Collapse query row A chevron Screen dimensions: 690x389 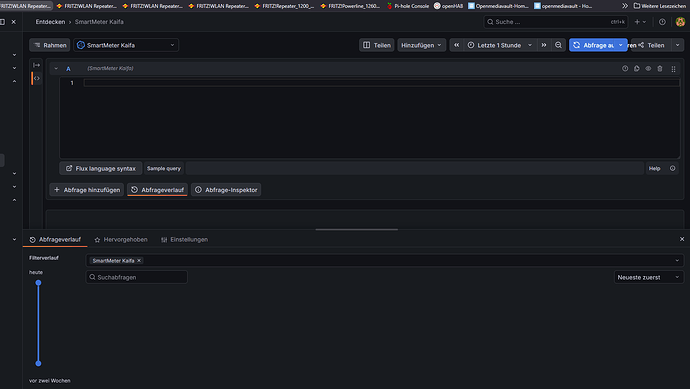click(x=56, y=68)
